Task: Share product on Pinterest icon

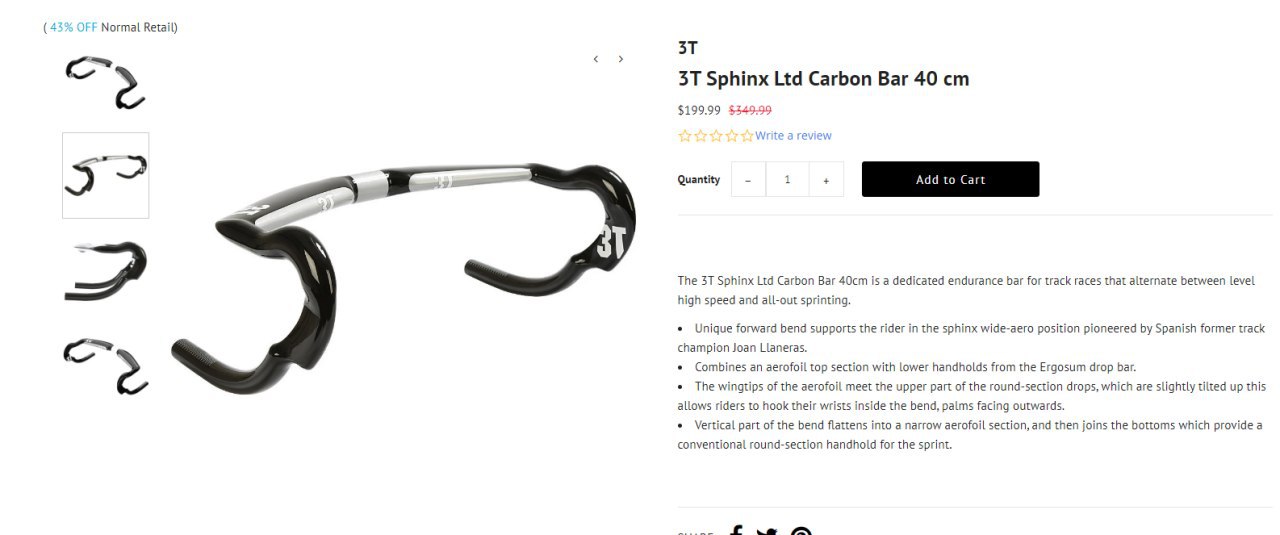Action: click(801, 531)
